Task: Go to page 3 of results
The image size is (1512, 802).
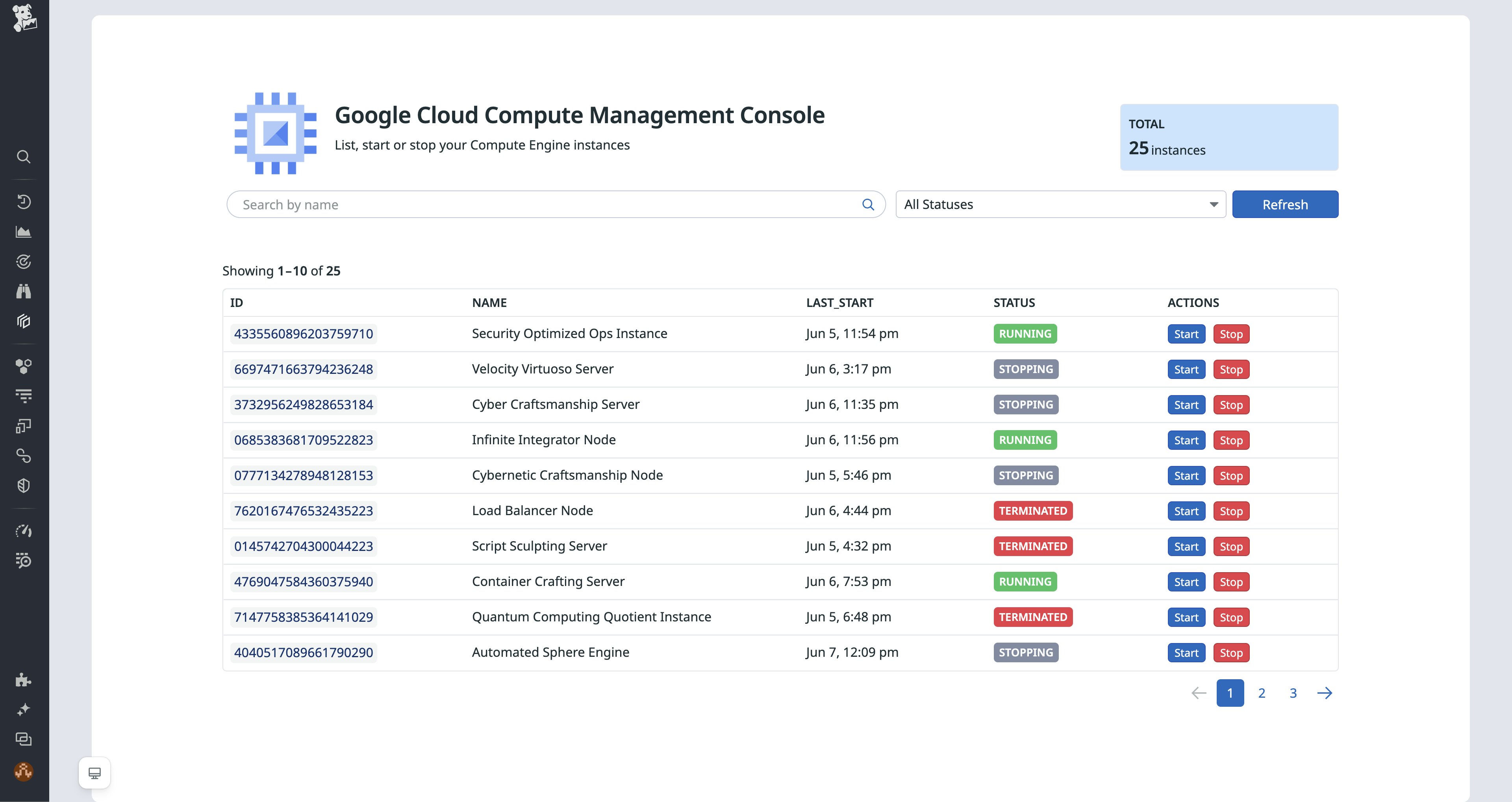Action: pos(1293,693)
